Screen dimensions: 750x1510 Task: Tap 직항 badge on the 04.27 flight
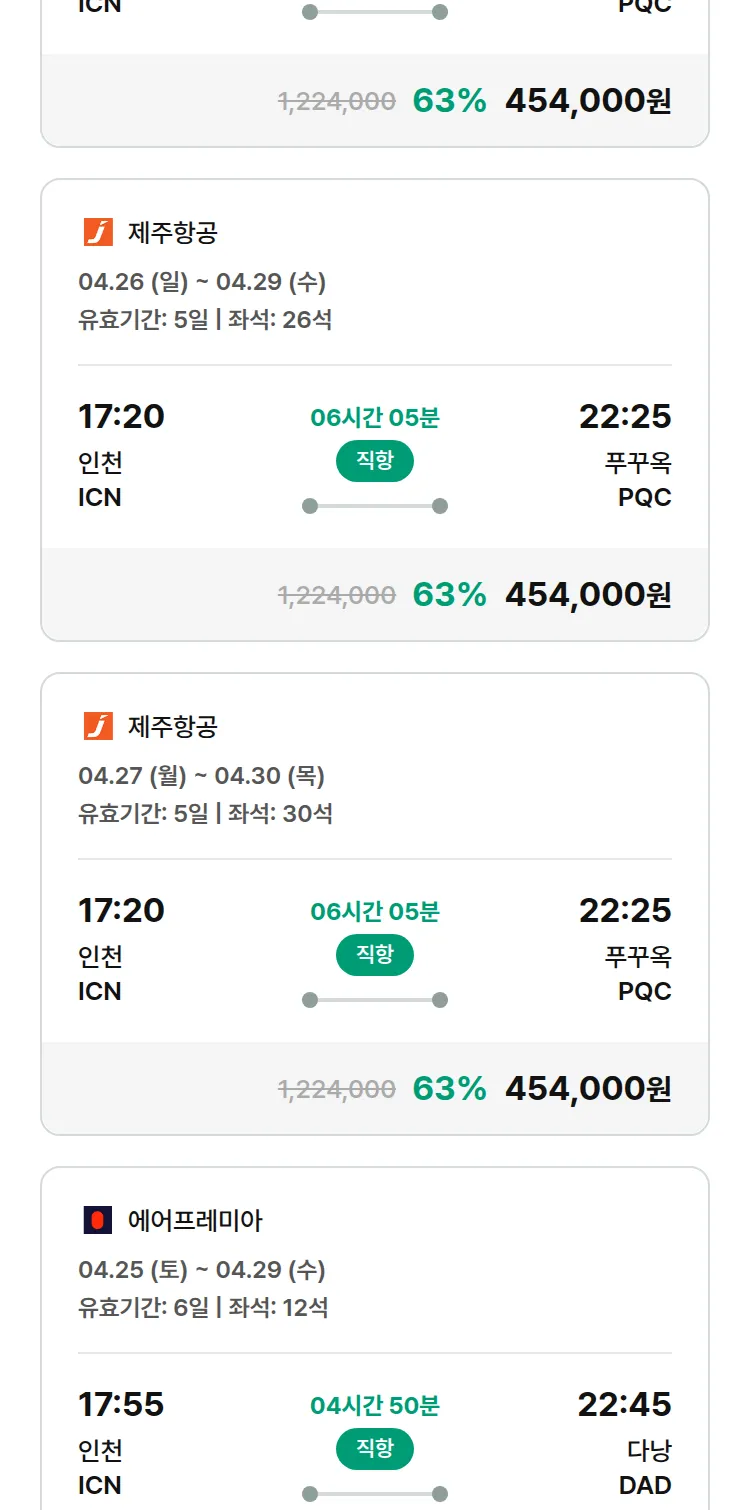(x=375, y=955)
